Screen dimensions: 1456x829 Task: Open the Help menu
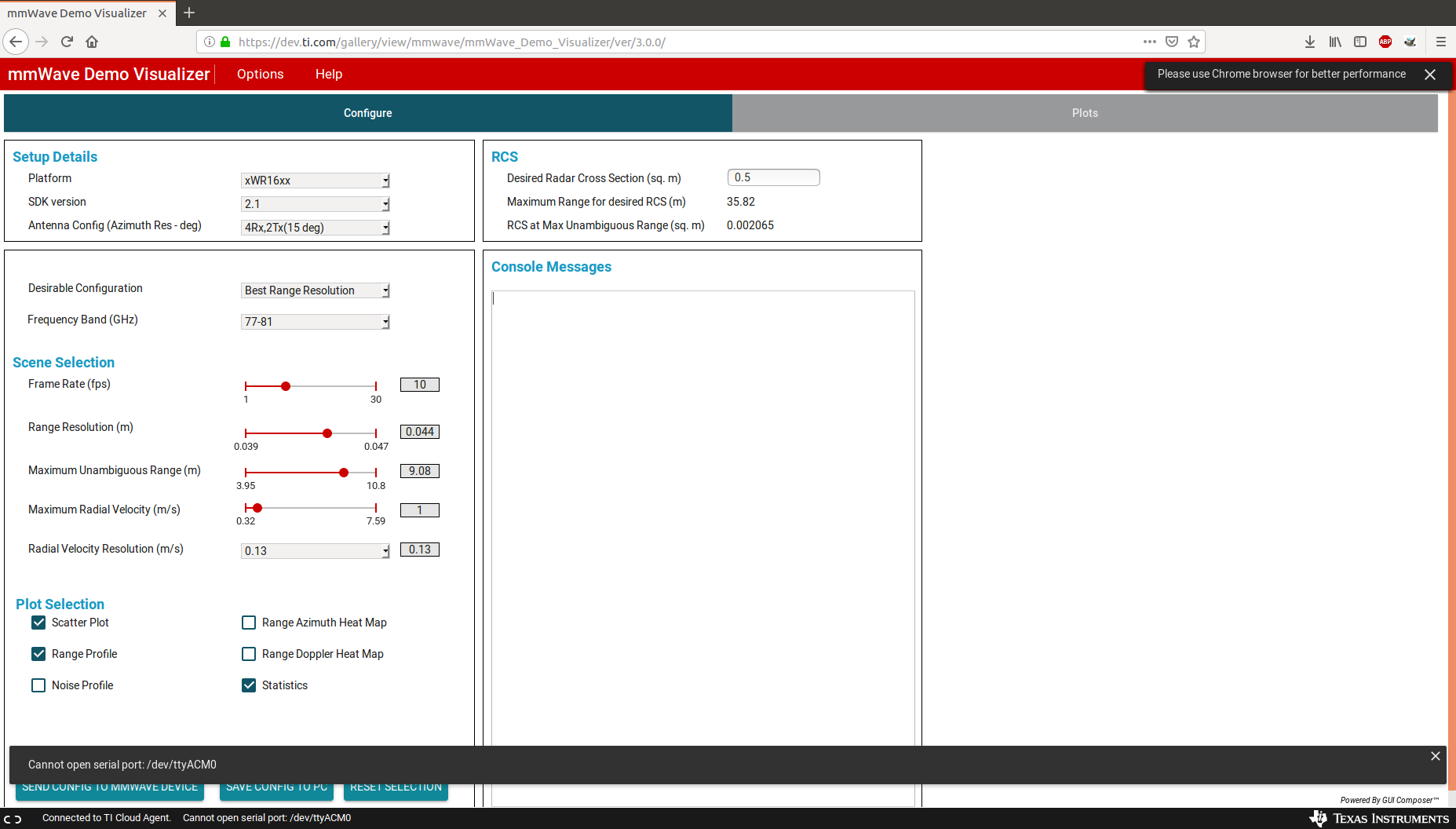(x=329, y=74)
